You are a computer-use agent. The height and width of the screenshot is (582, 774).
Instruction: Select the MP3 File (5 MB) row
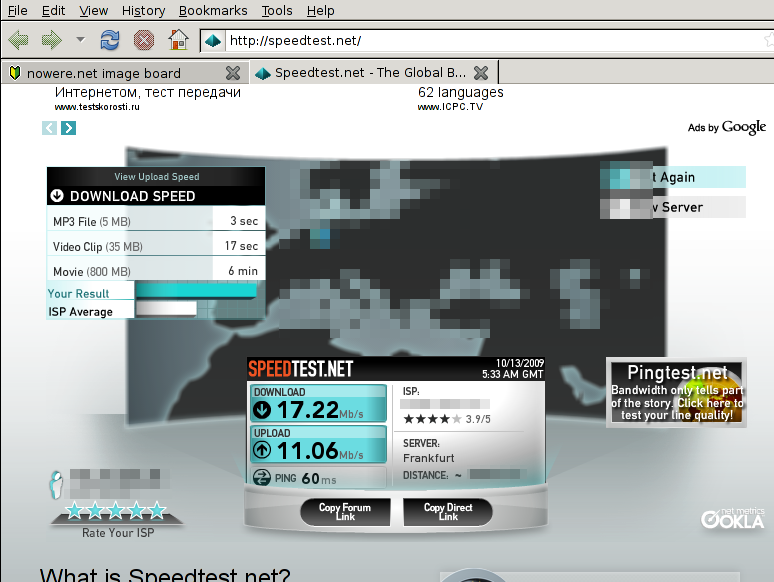tap(156, 221)
